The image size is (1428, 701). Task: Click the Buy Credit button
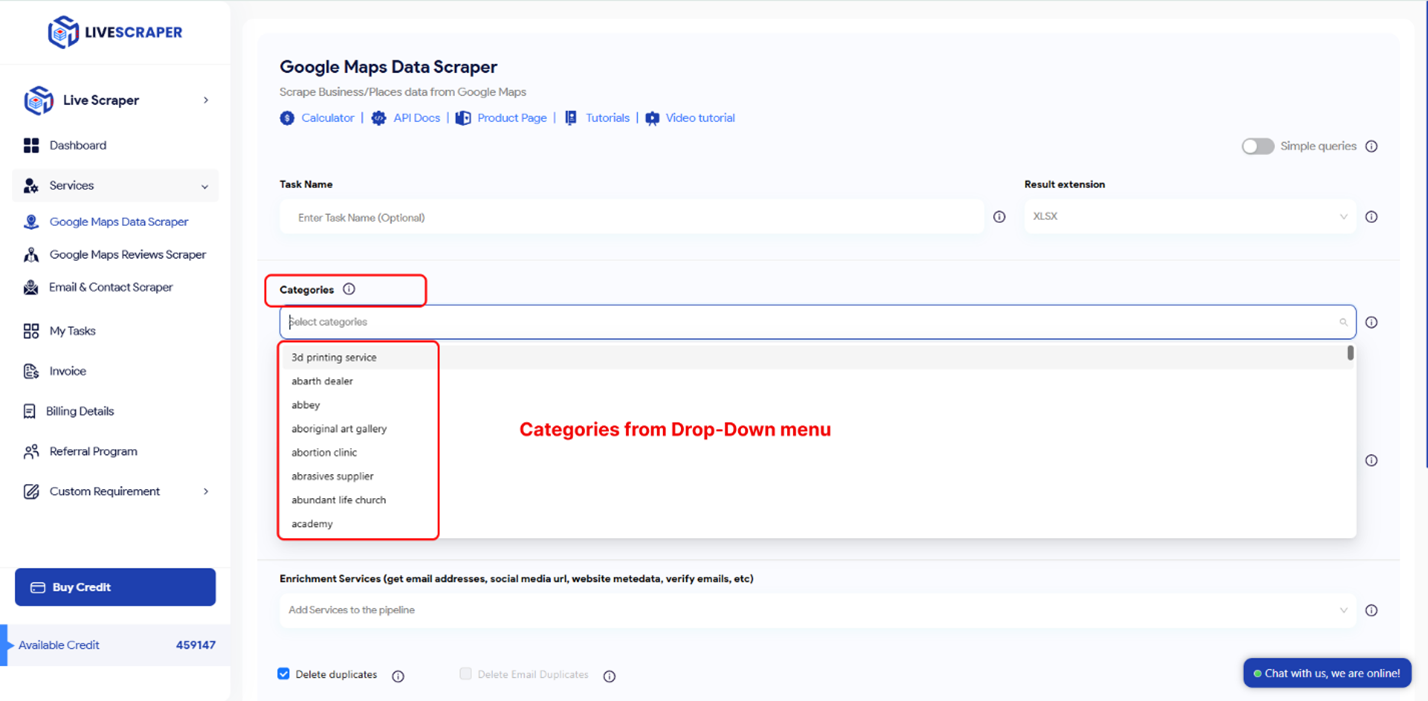tap(115, 587)
